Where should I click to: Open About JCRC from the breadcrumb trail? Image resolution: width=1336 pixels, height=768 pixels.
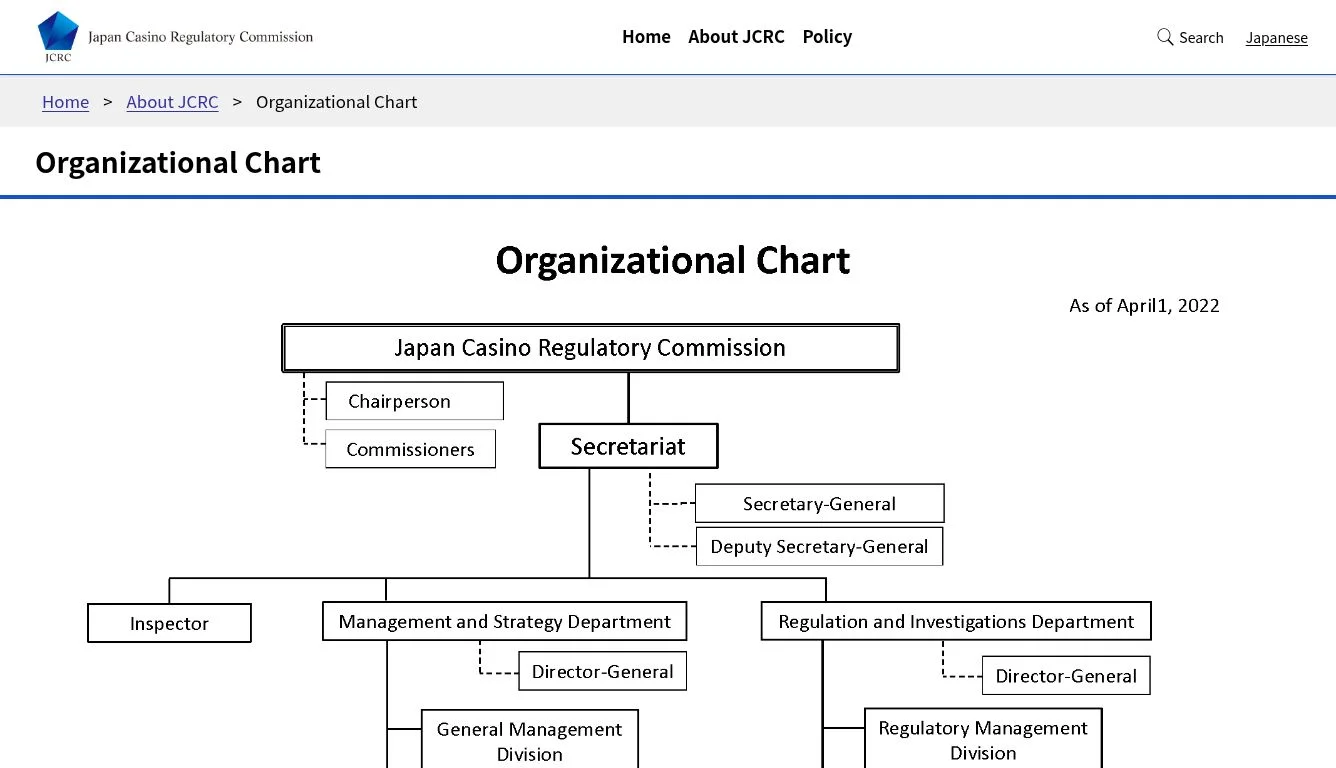pos(172,102)
